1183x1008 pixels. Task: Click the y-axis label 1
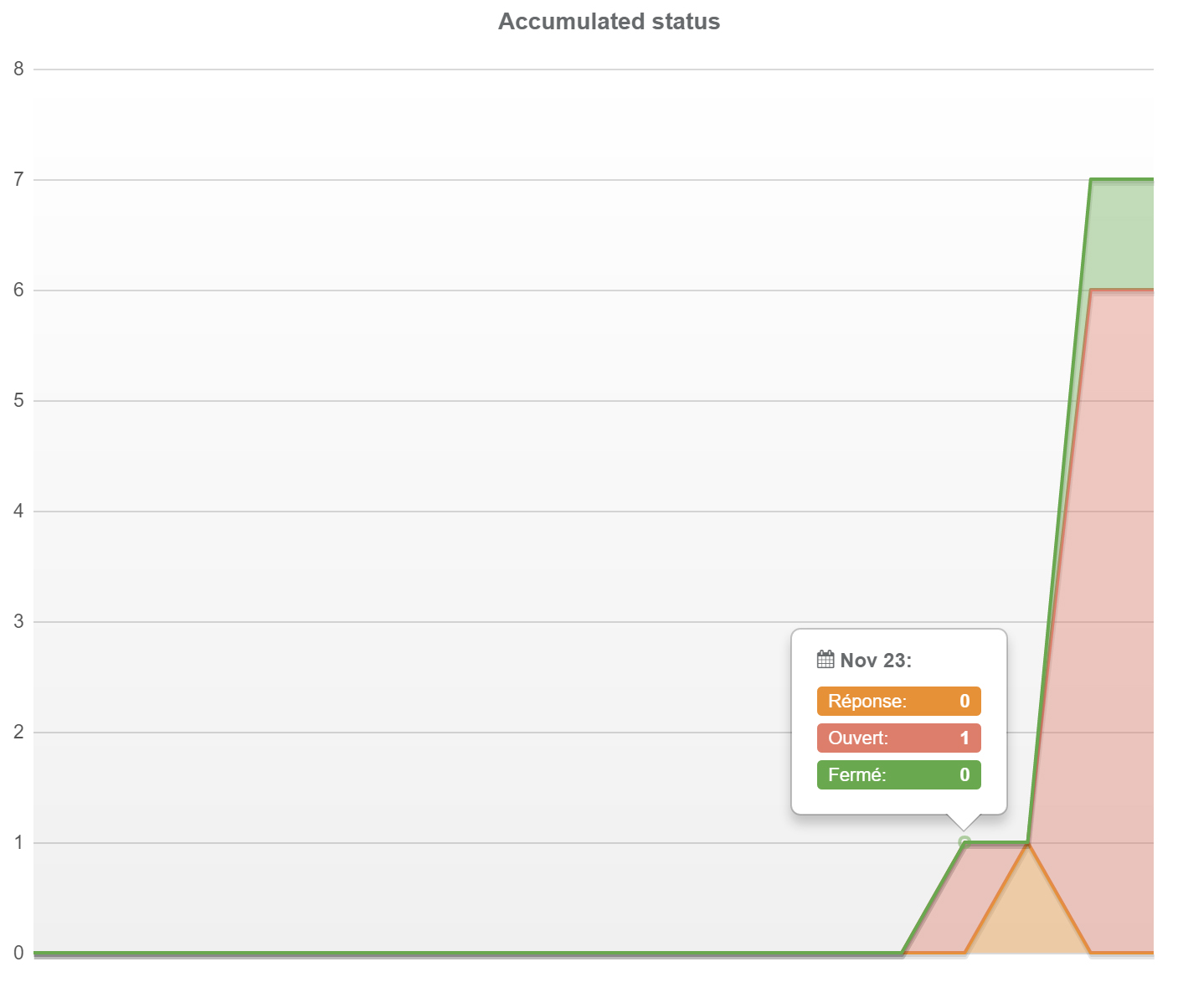click(x=18, y=843)
